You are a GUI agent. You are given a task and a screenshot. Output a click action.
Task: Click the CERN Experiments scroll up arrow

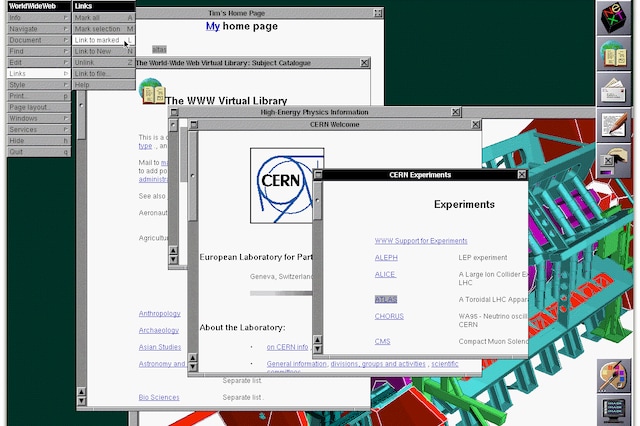[317, 339]
